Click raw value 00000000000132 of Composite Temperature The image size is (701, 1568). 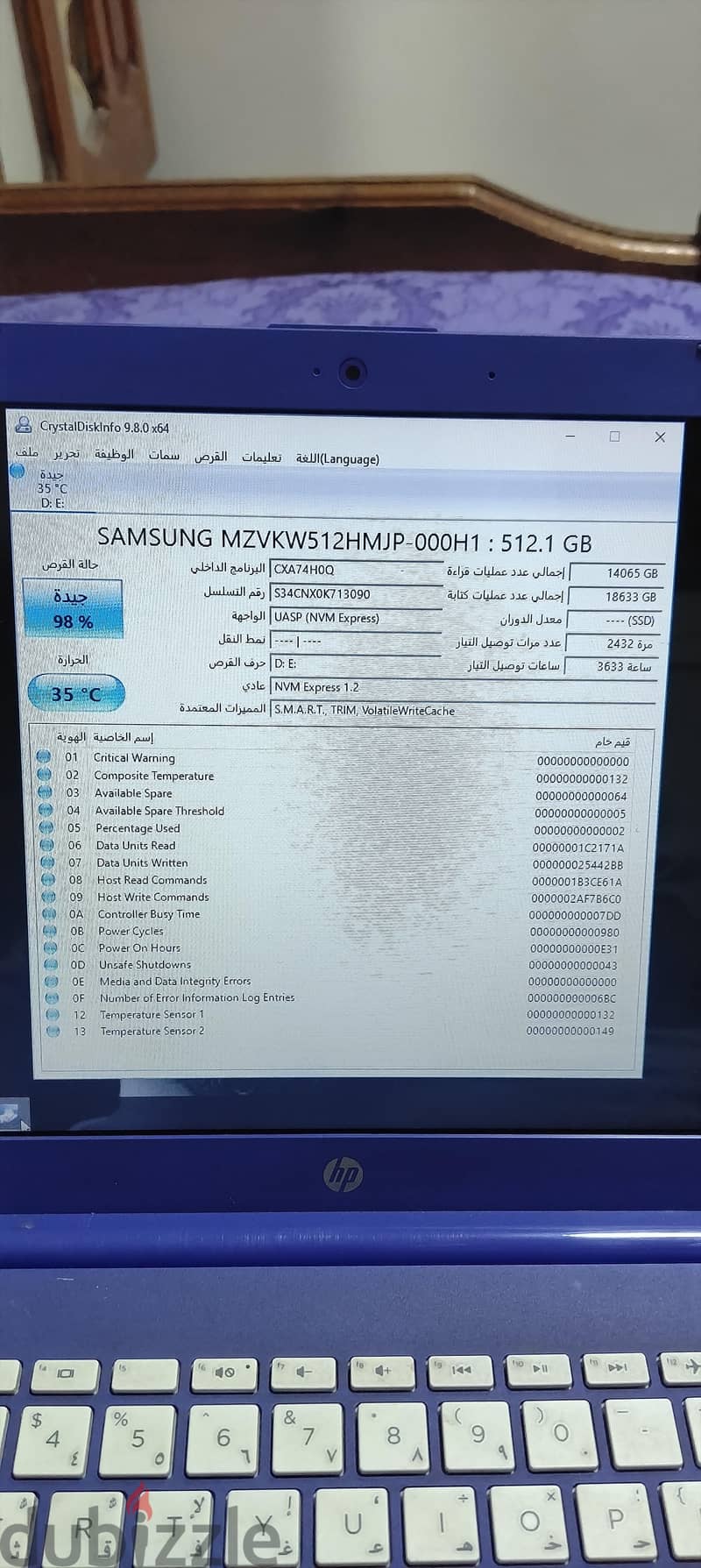click(582, 778)
